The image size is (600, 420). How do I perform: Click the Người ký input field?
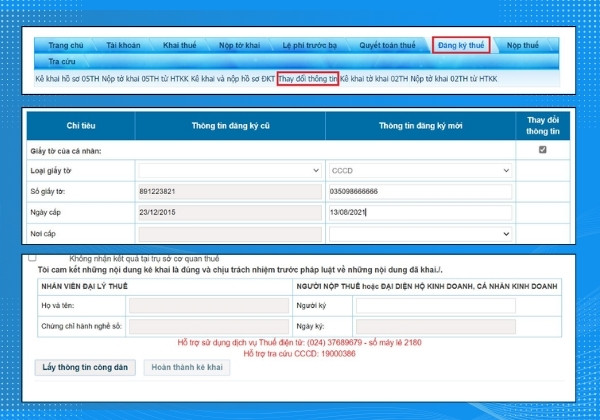(x=436, y=306)
